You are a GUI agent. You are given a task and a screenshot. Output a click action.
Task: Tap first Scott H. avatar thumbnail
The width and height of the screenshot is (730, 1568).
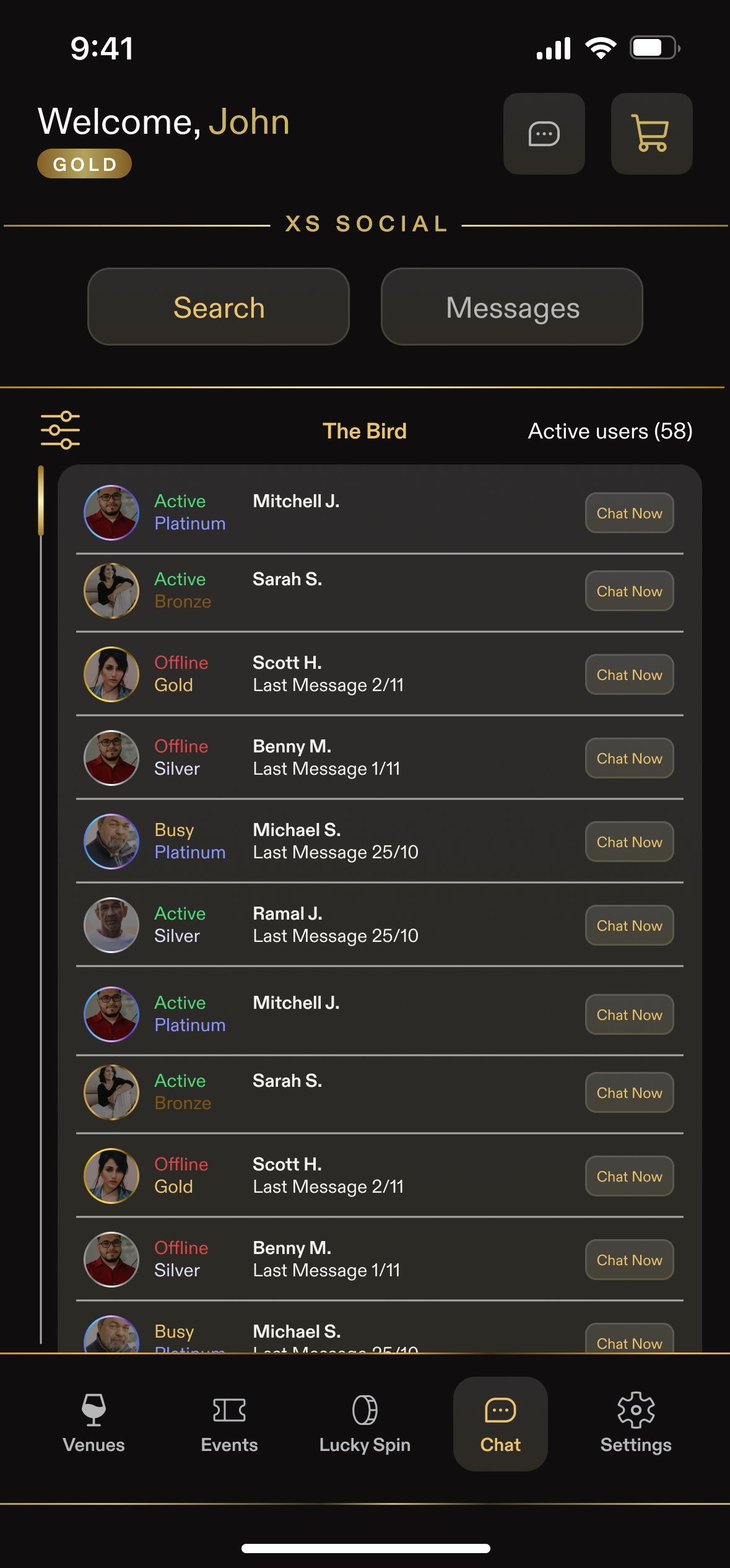pyautogui.click(x=111, y=674)
